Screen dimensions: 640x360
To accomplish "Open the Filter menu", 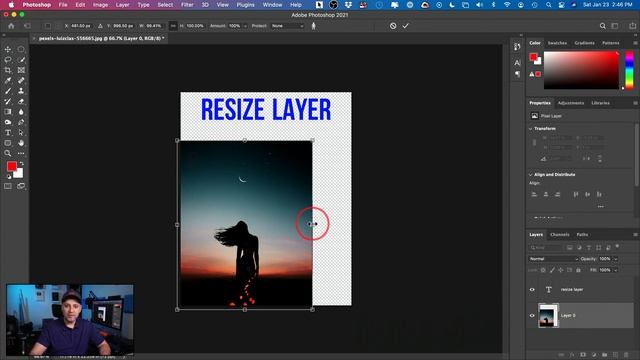I will click(x=187, y=5).
